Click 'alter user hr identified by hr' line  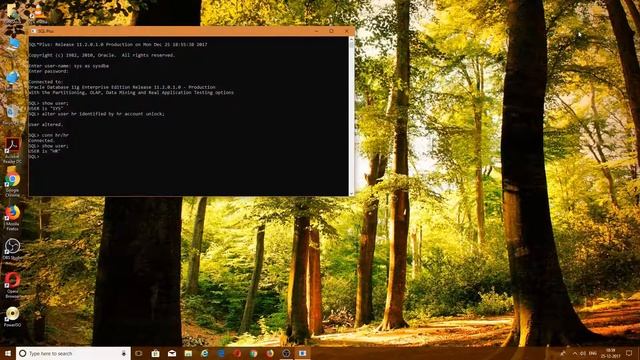(97, 114)
